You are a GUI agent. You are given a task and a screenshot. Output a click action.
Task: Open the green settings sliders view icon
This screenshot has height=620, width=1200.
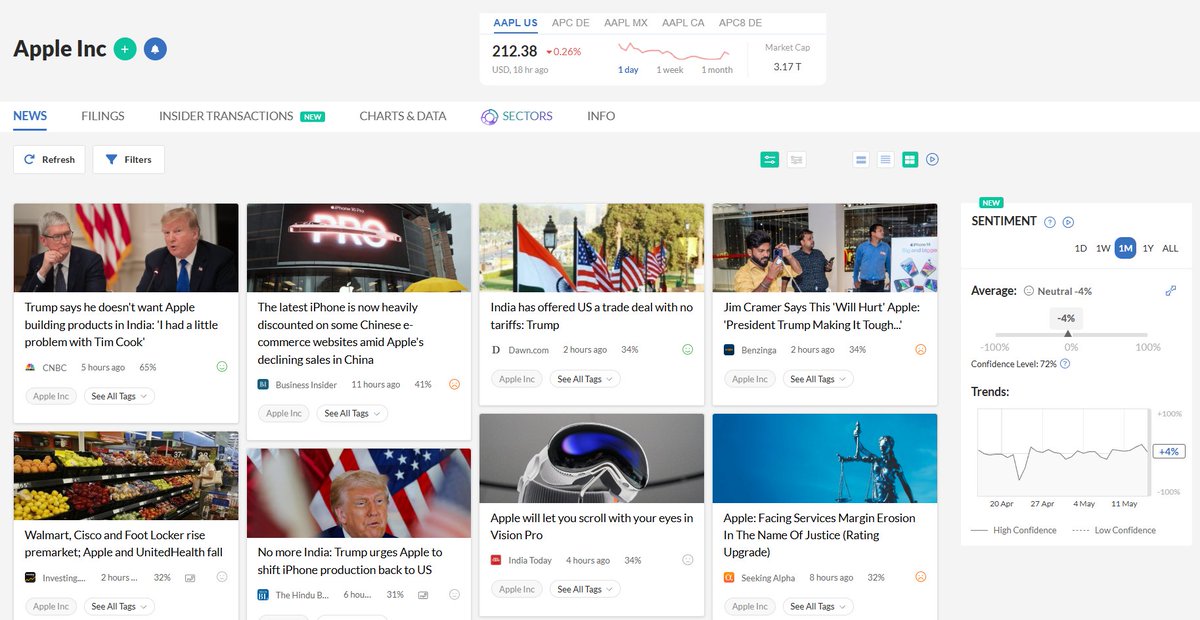point(769,159)
